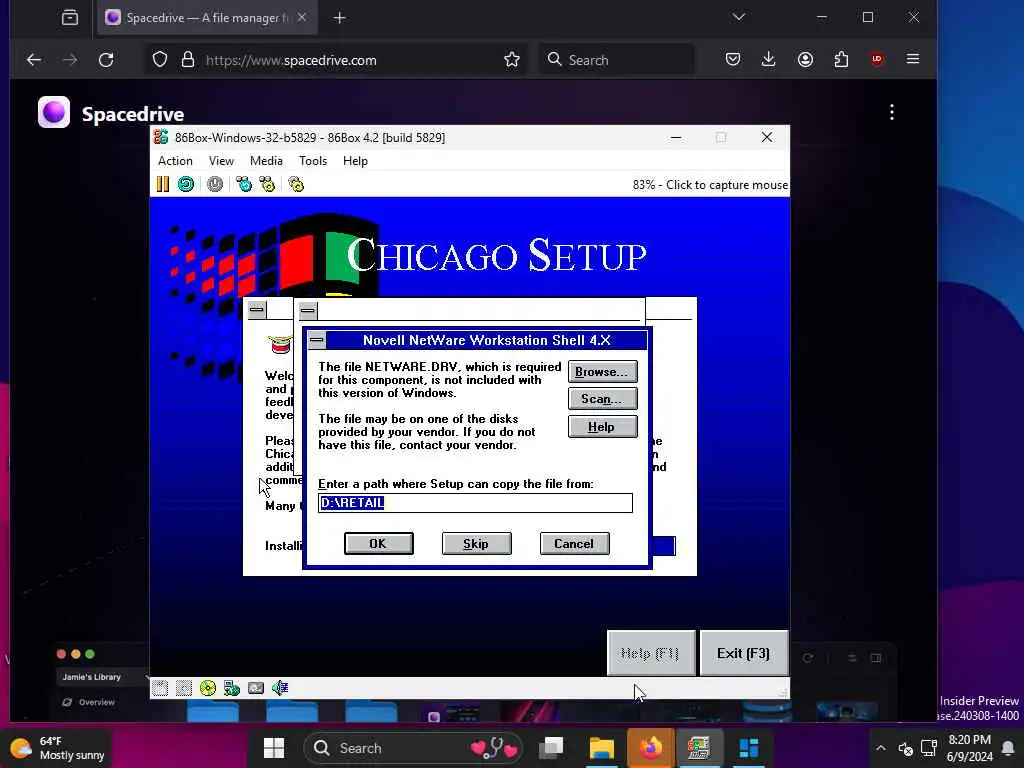Image resolution: width=1024 pixels, height=768 pixels.
Task: Open Firefox downloads arrow icon
Action: pos(769,59)
